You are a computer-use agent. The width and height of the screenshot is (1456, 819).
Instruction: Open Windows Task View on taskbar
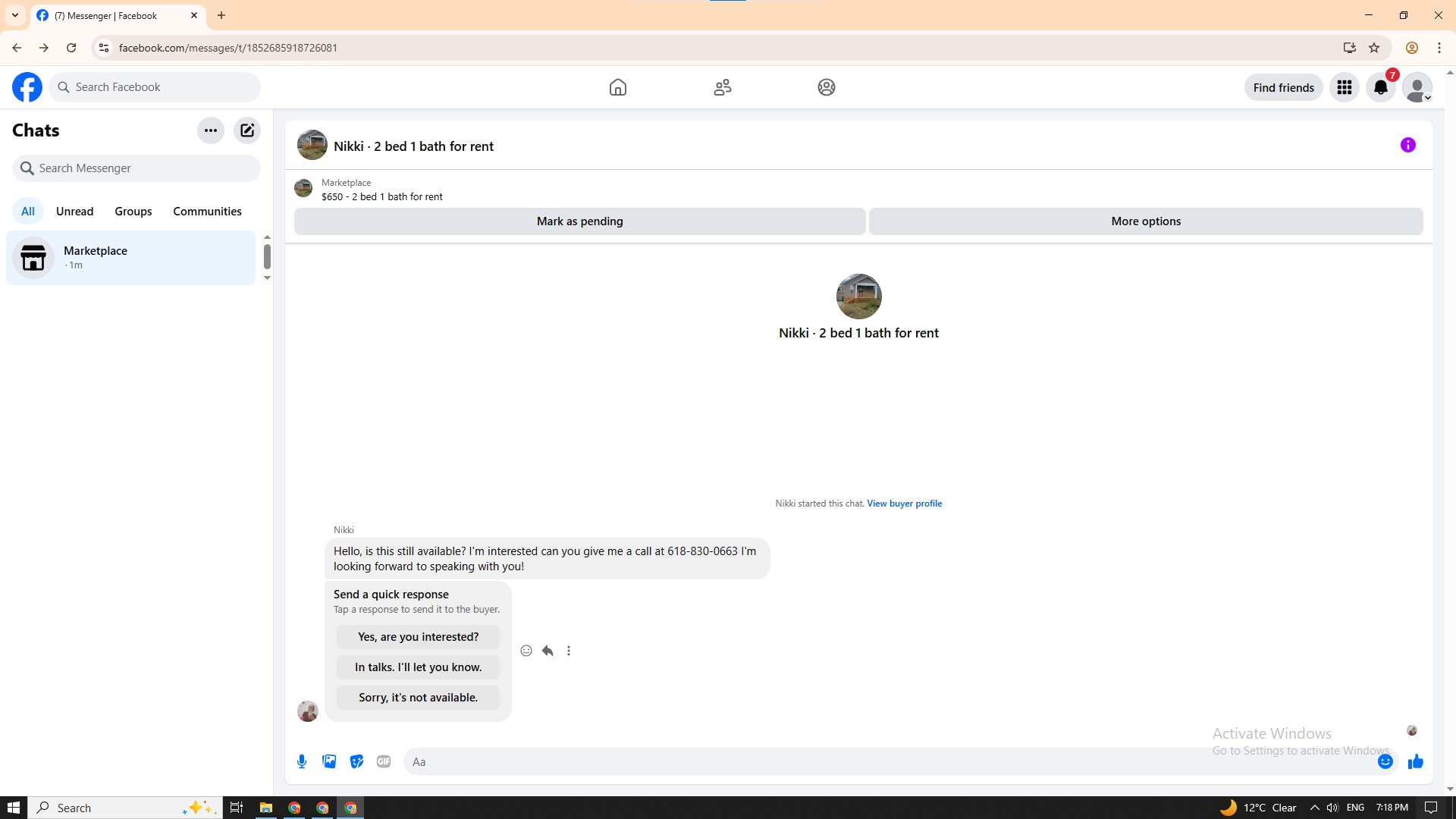pos(237,808)
